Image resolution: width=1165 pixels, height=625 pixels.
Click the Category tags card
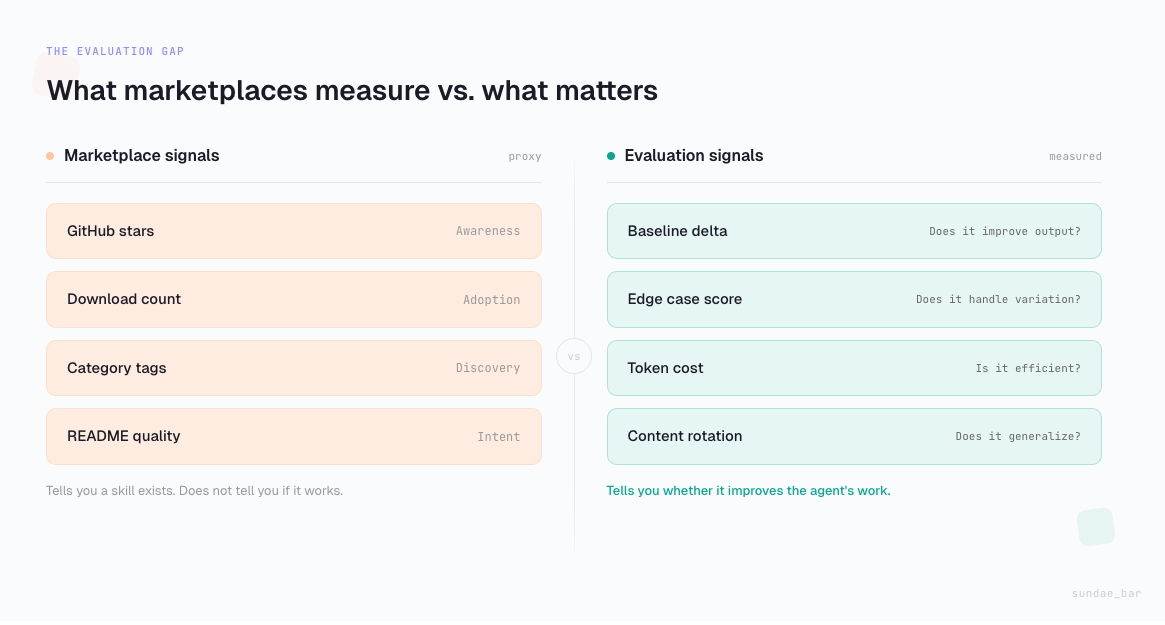click(293, 368)
